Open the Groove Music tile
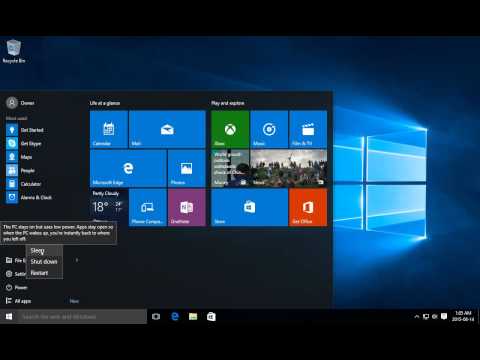 coord(269,129)
